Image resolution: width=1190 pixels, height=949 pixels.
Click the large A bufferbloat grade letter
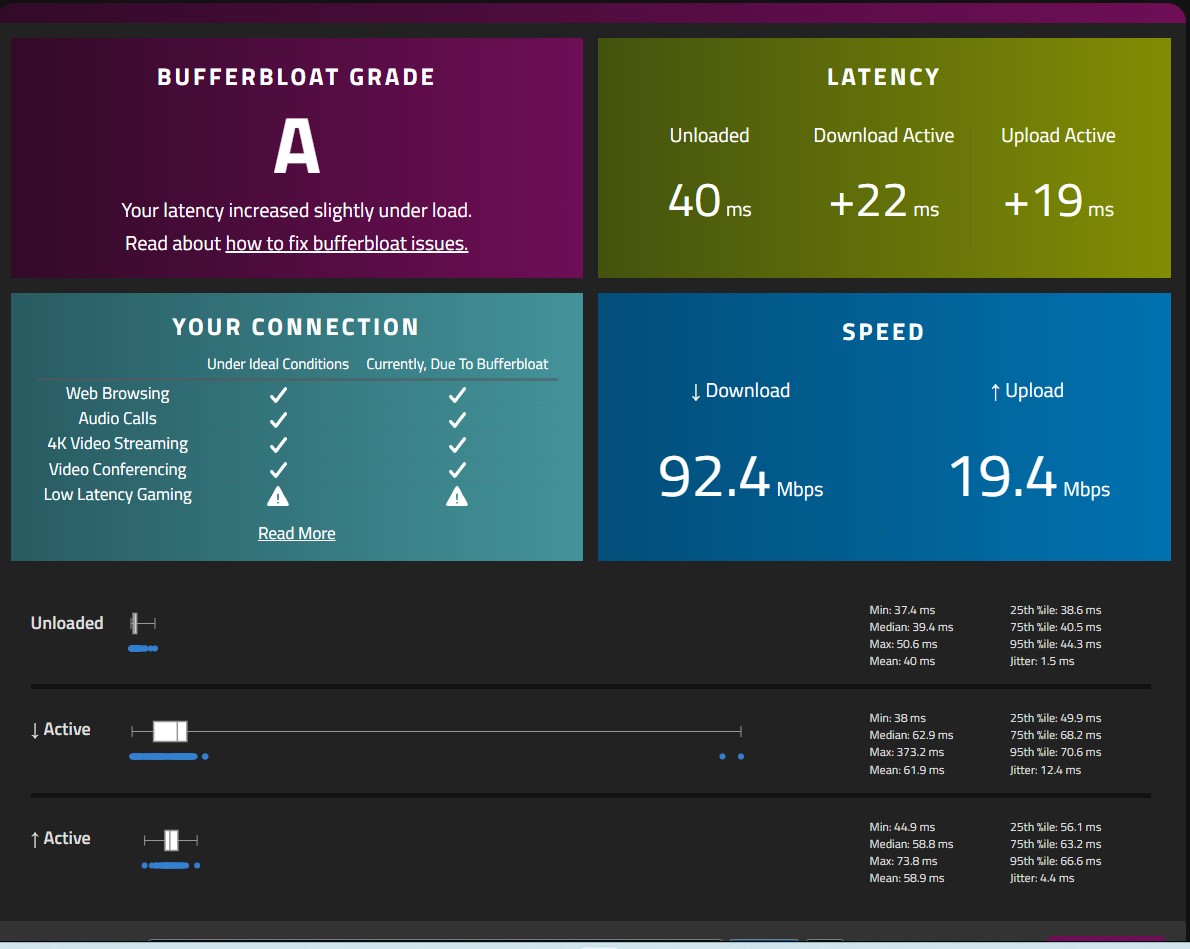(x=297, y=147)
